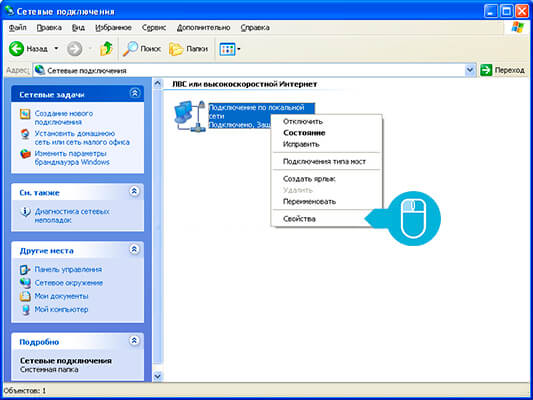Viewport: 533px width, 400px height.
Task: Click sidebar scroll down arrow
Action: tap(157, 376)
